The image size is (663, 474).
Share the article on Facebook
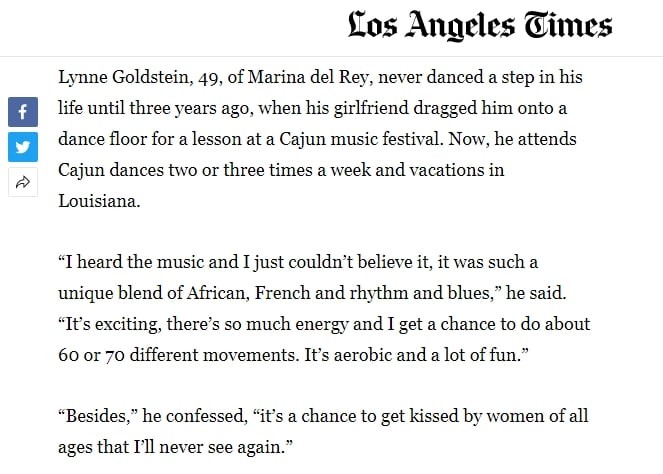[23, 111]
